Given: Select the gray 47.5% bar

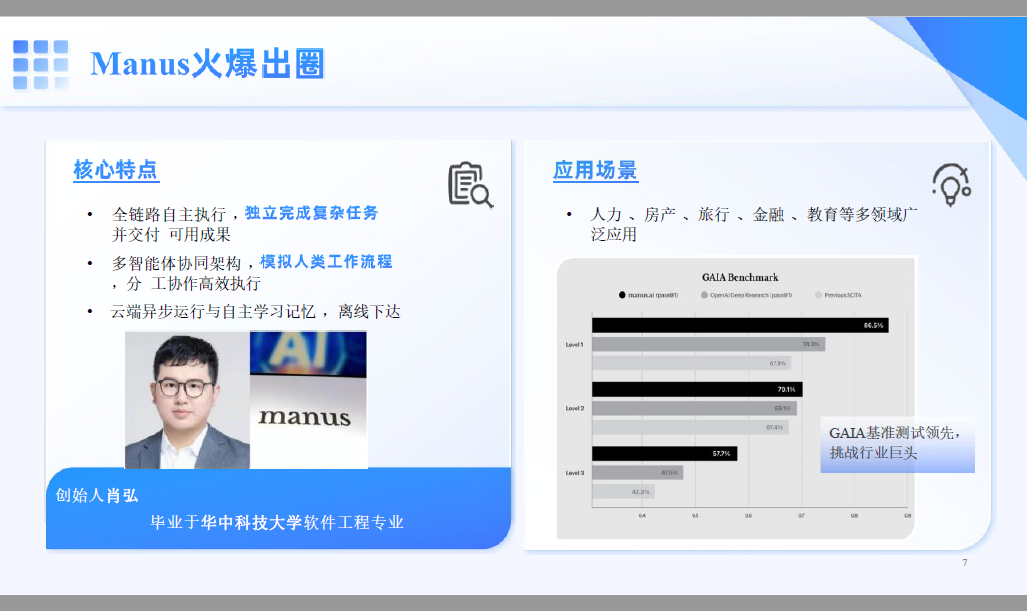Looking at the screenshot, I should coord(638,472).
